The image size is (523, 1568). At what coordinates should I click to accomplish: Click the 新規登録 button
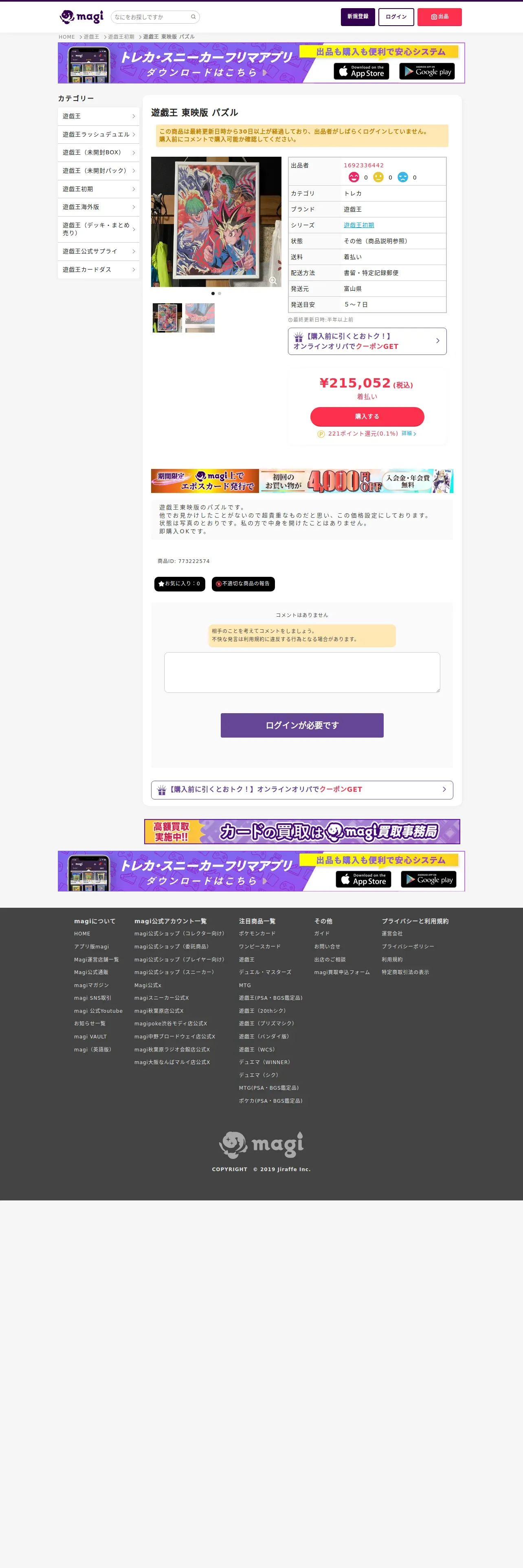pyautogui.click(x=357, y=16)
